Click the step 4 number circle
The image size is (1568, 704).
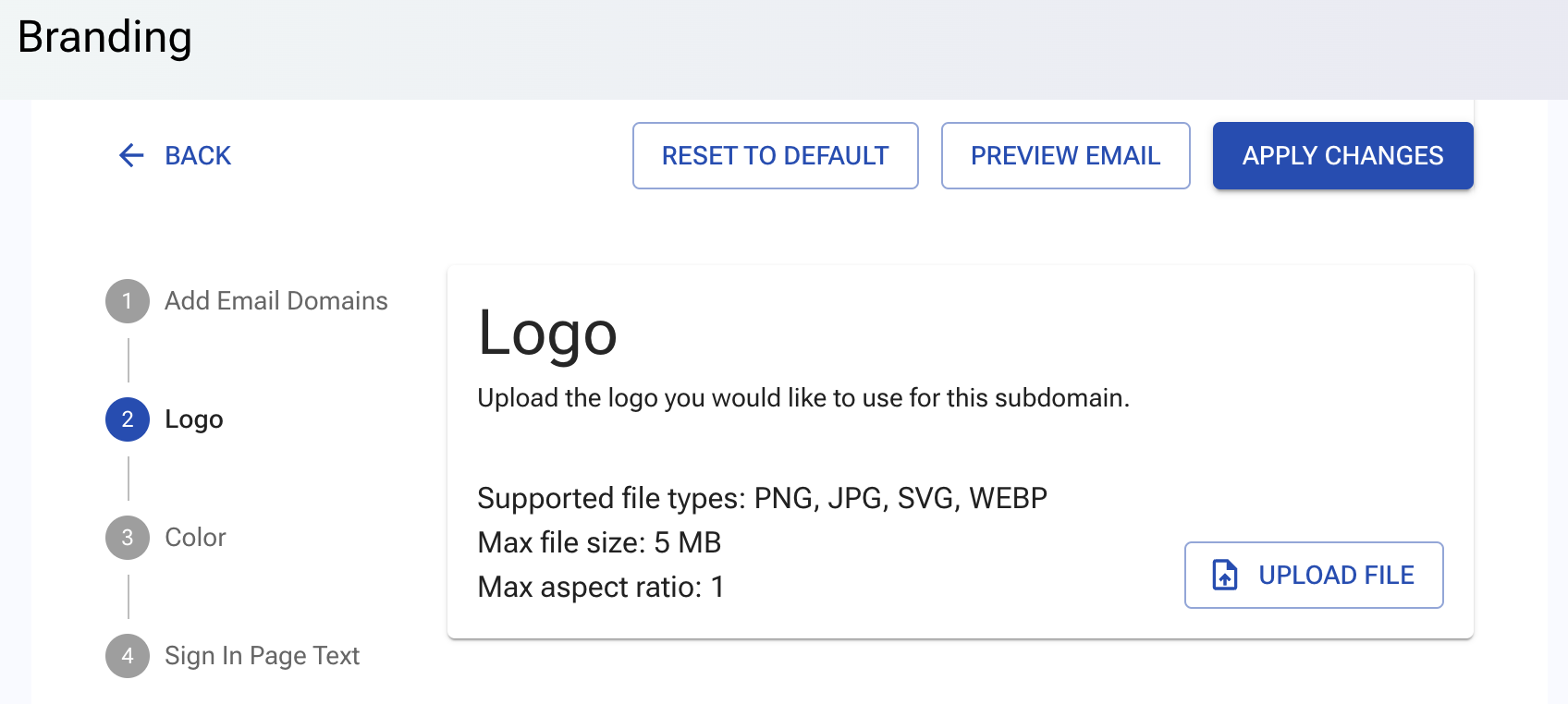[128, 656]
